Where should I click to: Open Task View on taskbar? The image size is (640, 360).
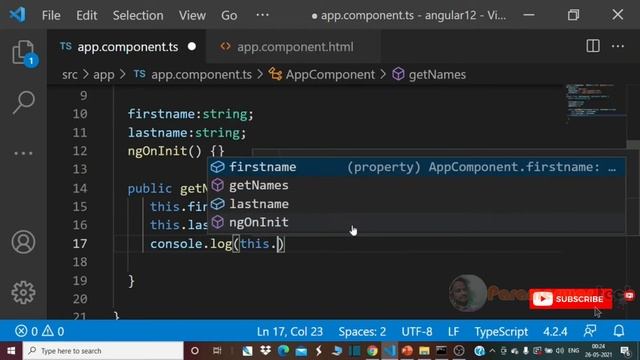tap(217, 351)
